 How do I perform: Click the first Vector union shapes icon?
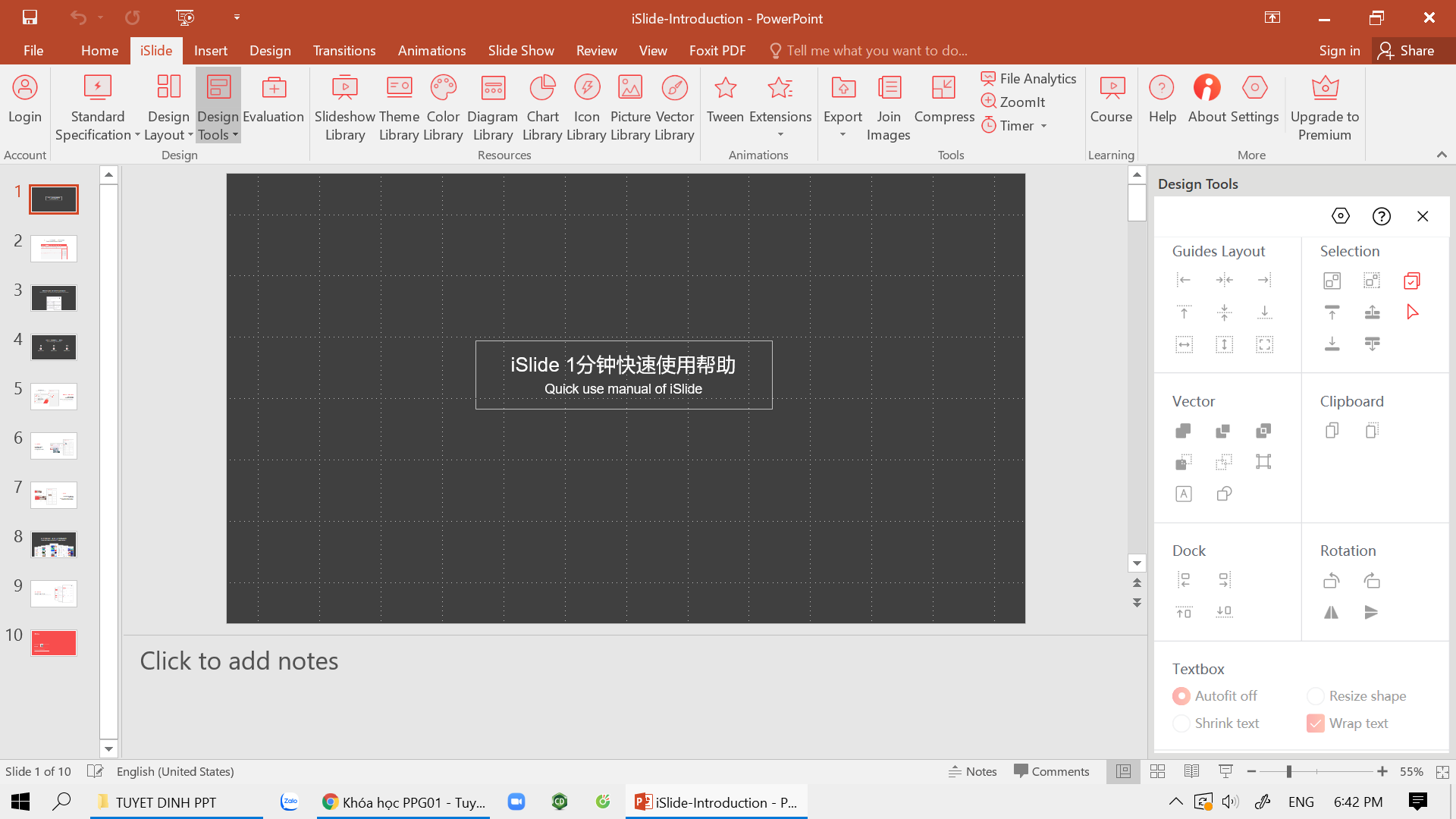pyautogui.click(x=1184, y=431)
